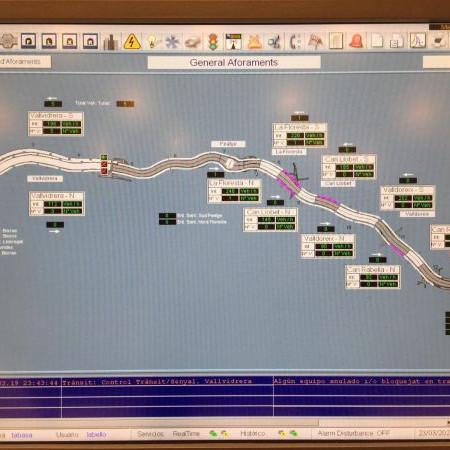The width and height of the screenshot is (450, 450).
Task: Open the variable message sign icon
Action: [233, 42]
